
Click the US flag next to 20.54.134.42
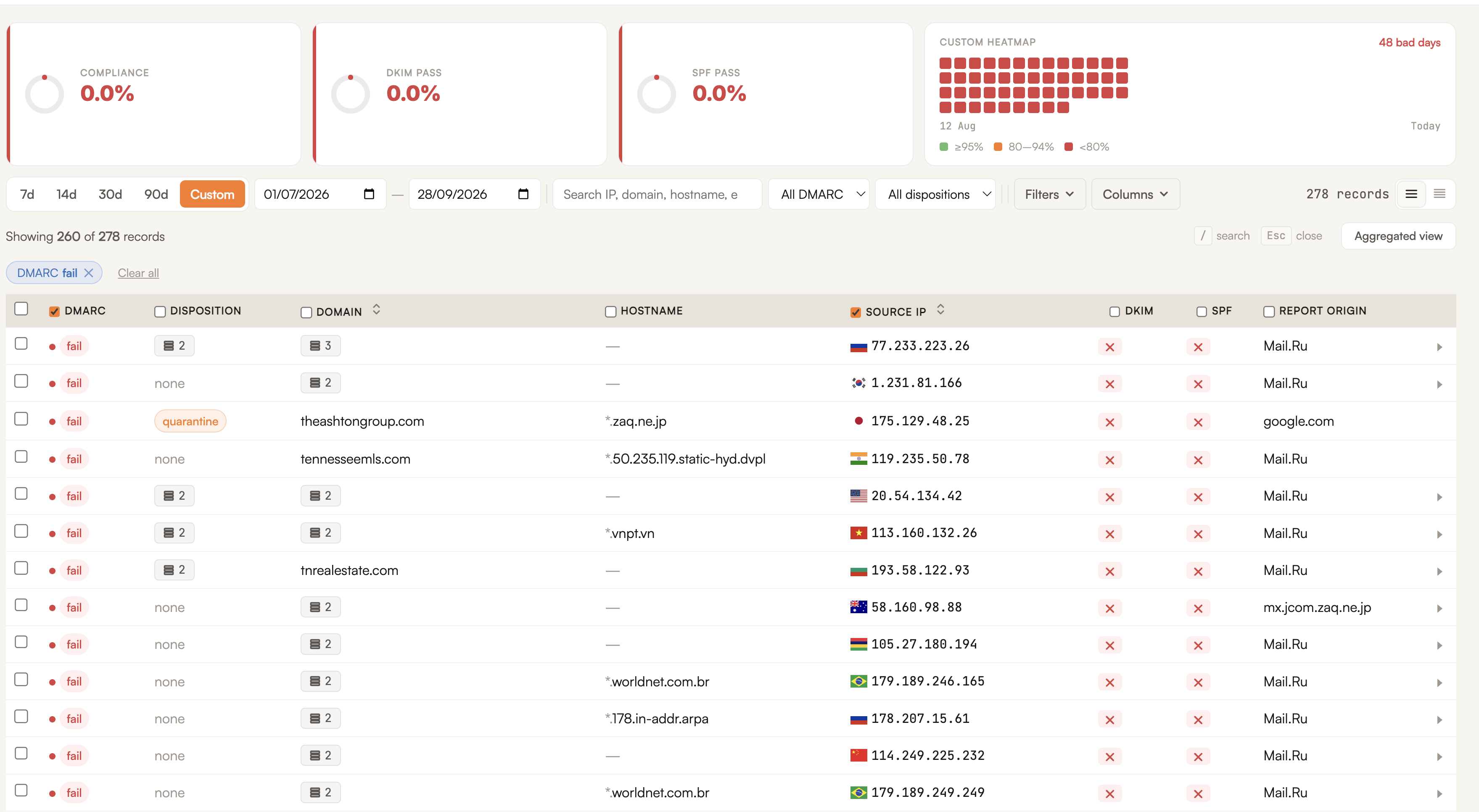point(858,496)
